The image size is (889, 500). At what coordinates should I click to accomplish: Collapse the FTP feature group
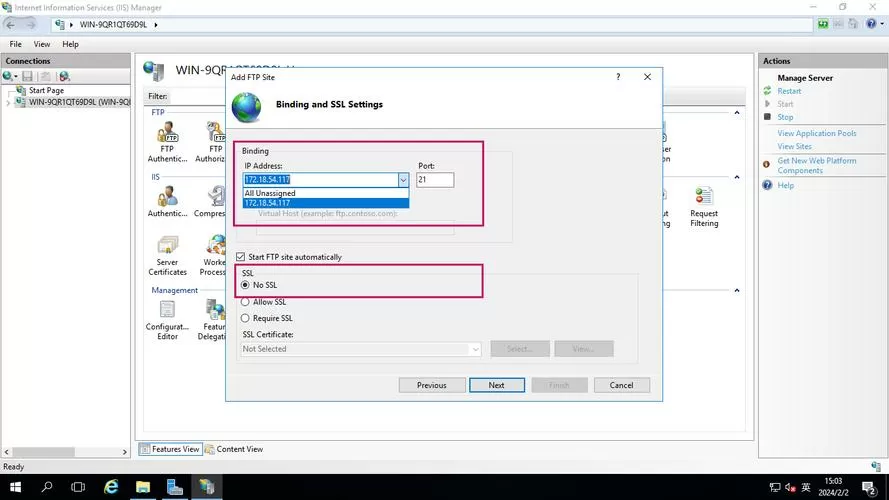pos(736,113)
